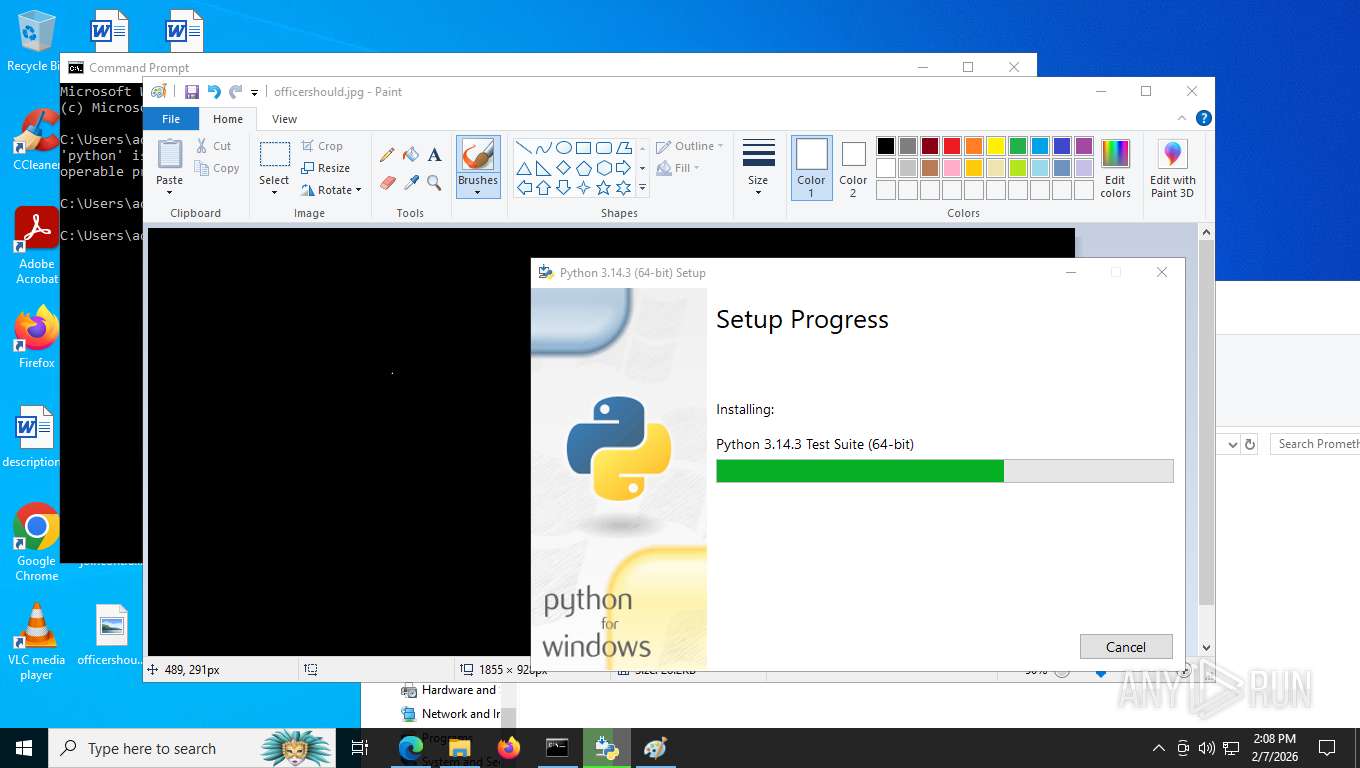The height and width of the screenshot is (768, 1360).
Task: Open Paint Help question mark icon
Action: pos(1204,118)
